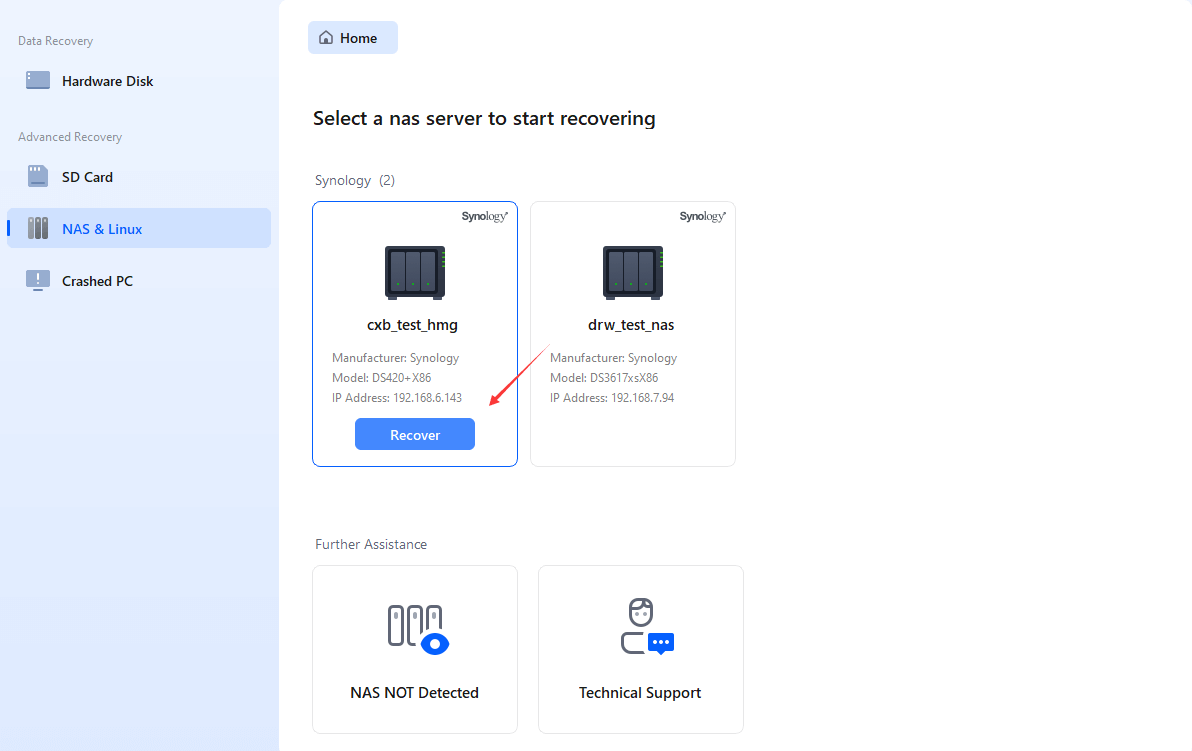Viewport: 1192px width, 751px height.
Task: Switch to the Home tab
Action: 352,37
